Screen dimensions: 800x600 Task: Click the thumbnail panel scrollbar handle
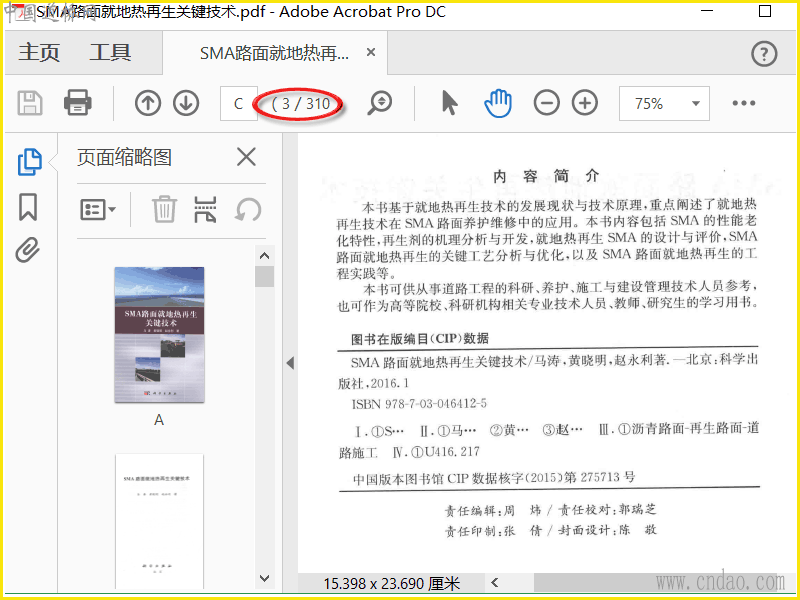coord(264,276)
